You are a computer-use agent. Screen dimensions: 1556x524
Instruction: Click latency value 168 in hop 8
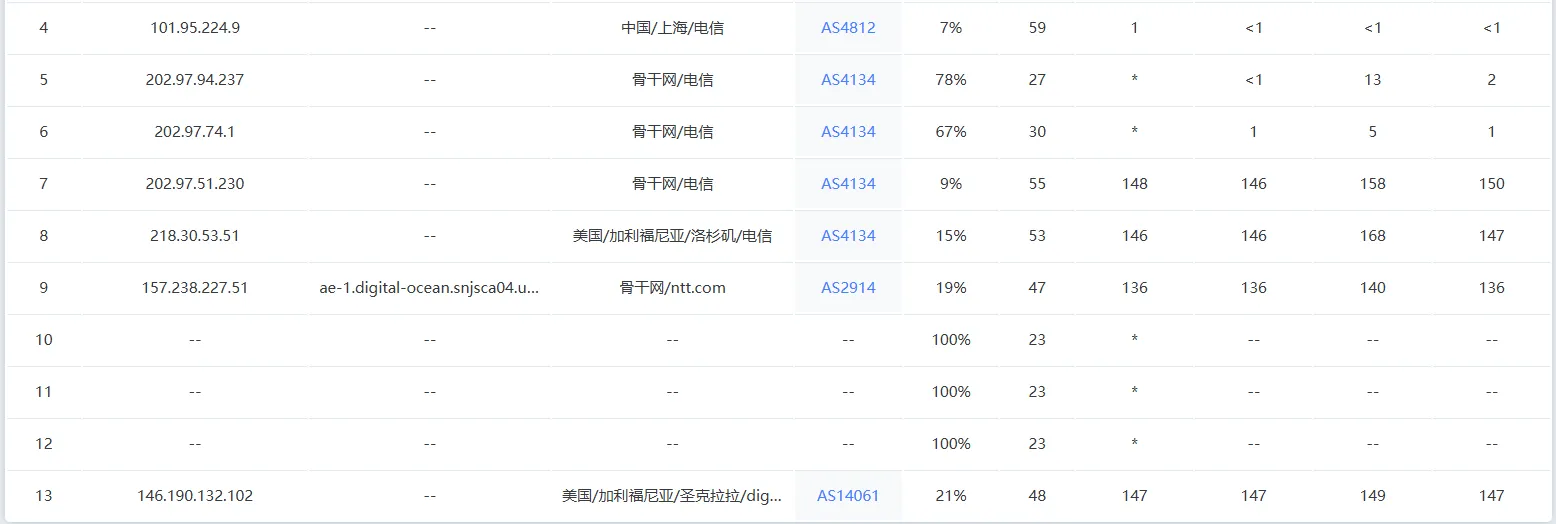click(1373, 236)
